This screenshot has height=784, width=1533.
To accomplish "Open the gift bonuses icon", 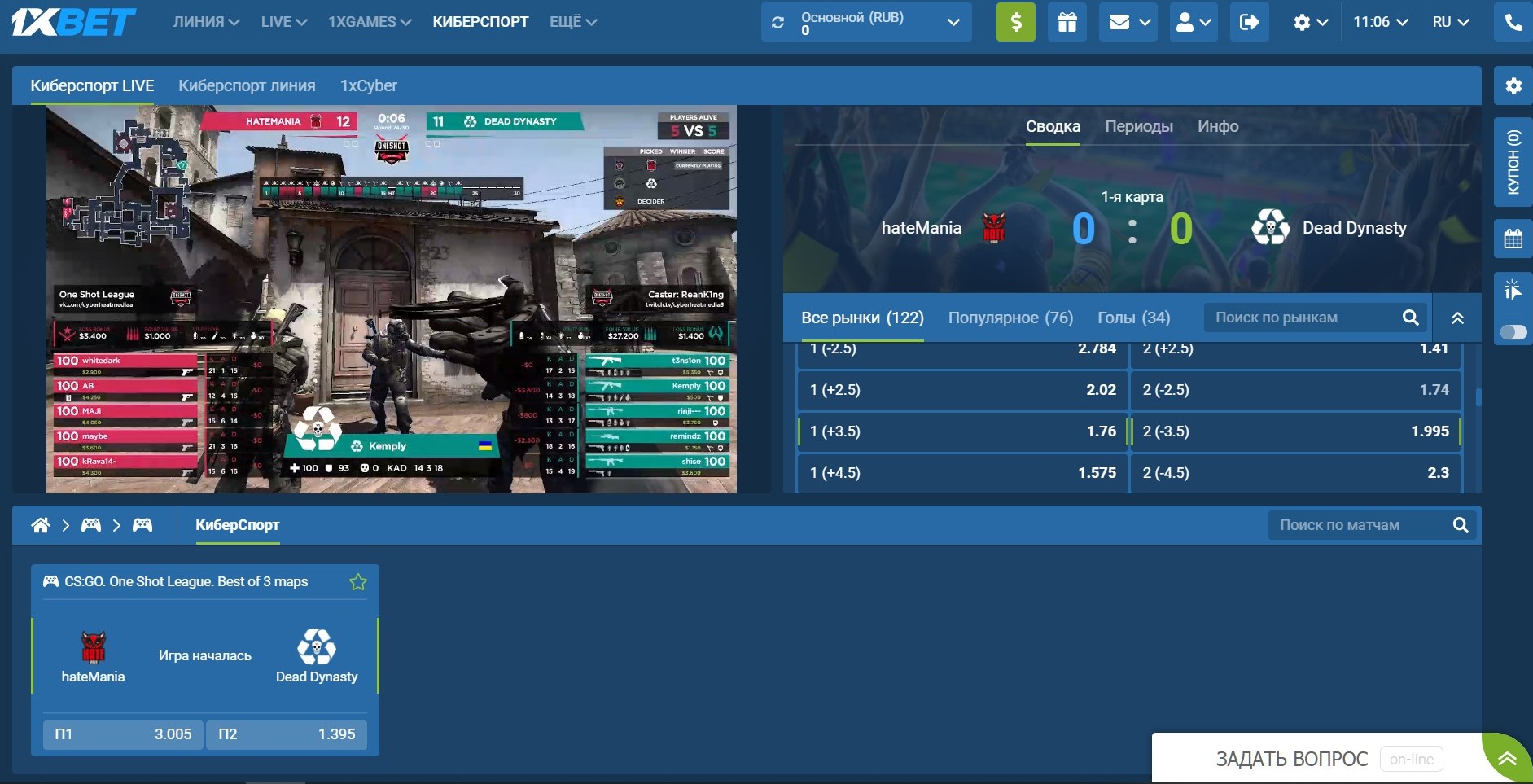I will coord(1067,22).
